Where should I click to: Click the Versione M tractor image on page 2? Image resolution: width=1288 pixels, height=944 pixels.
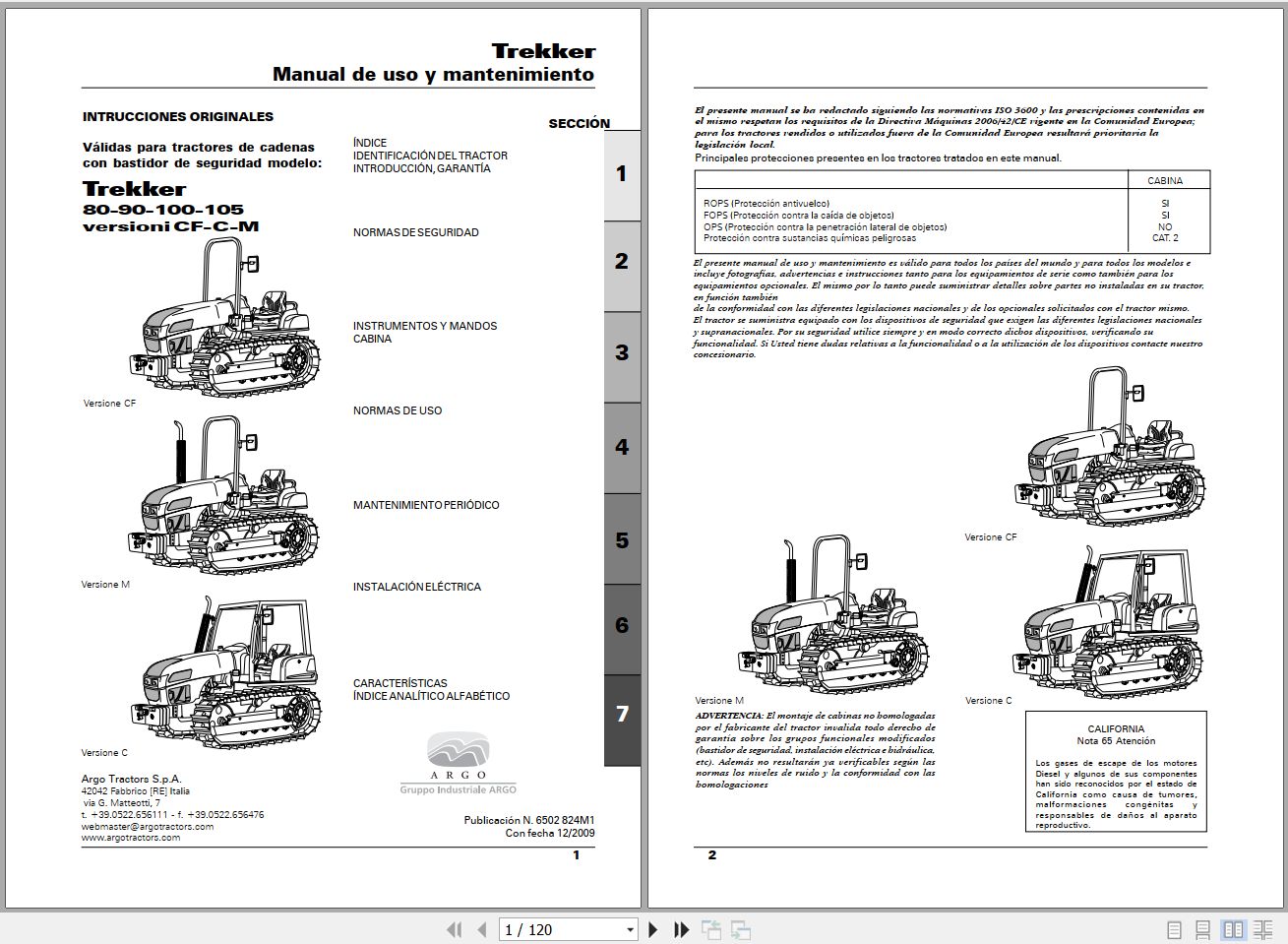click(834, 616)
